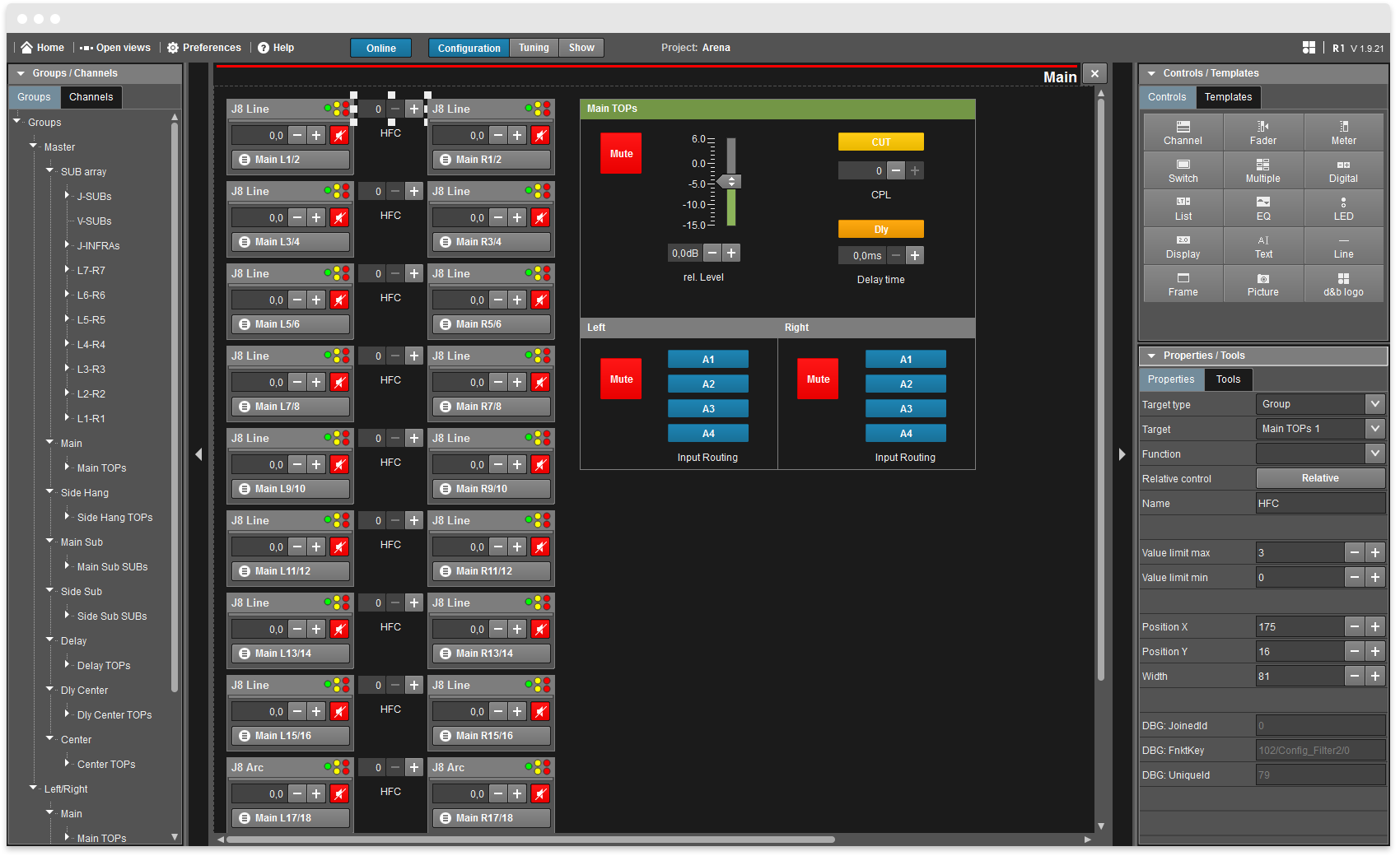
Task: Add a Display control
Action: coord(1183,245)
